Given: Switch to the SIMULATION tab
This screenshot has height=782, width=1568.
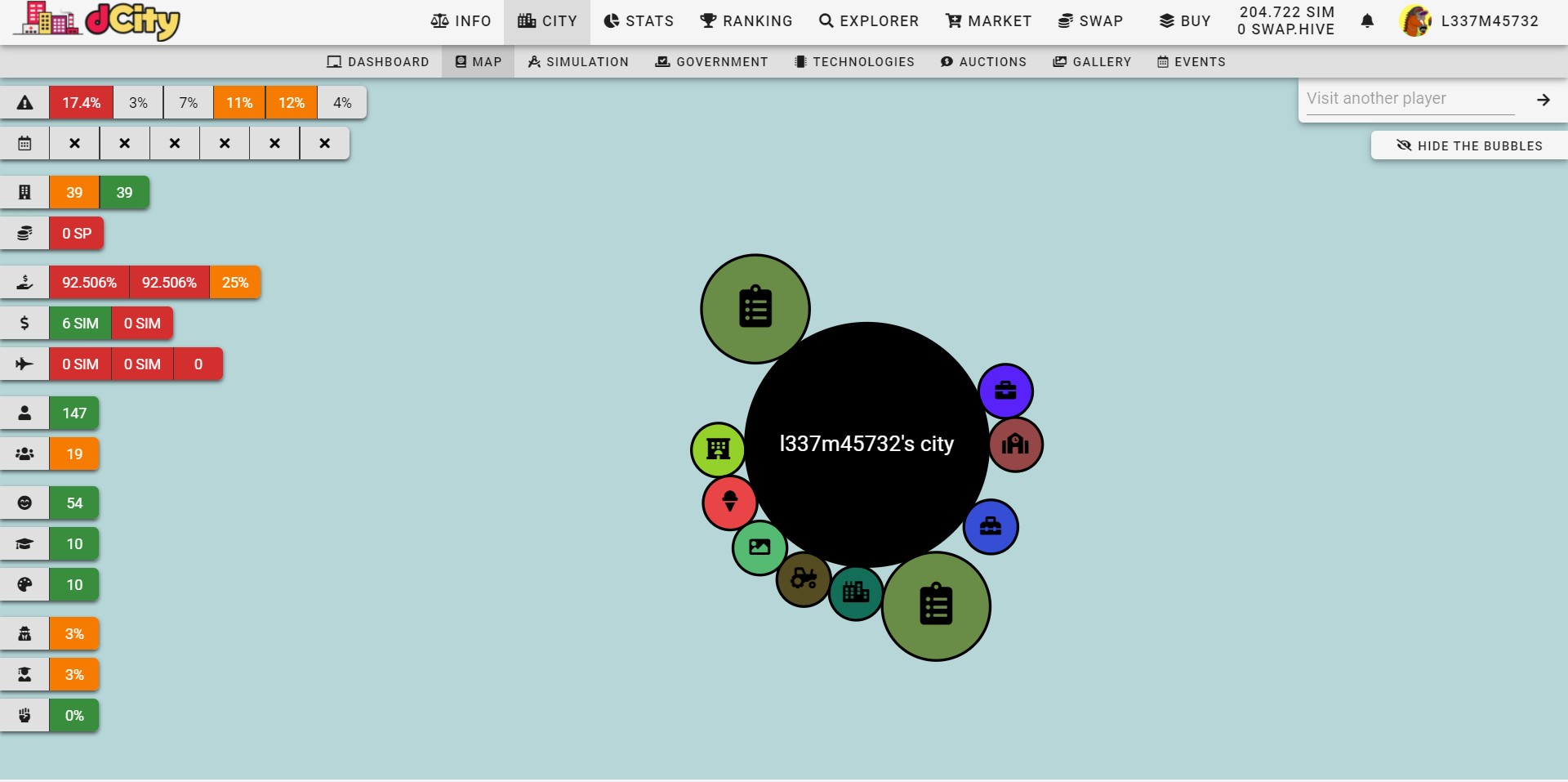Looking at the screenshot, I should click(578, 62).
